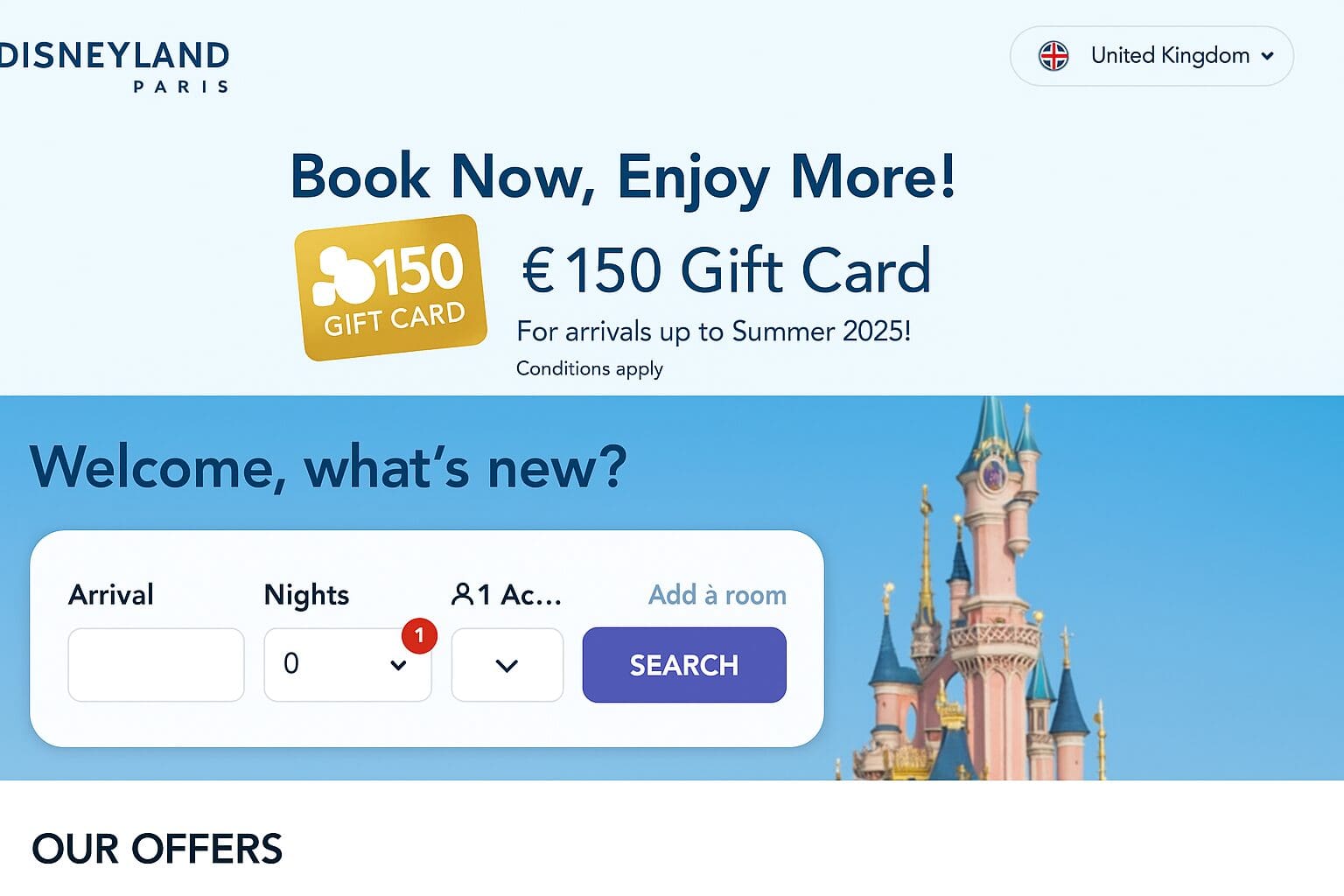Click the gold 150 Gift Card image
This screenshot has height=896, width=1344.
pos(390,287)
